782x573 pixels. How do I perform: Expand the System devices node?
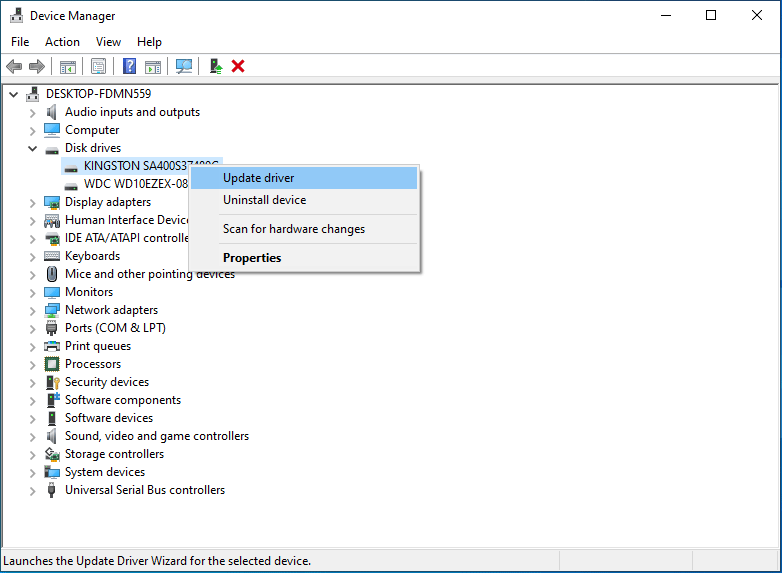32,473
